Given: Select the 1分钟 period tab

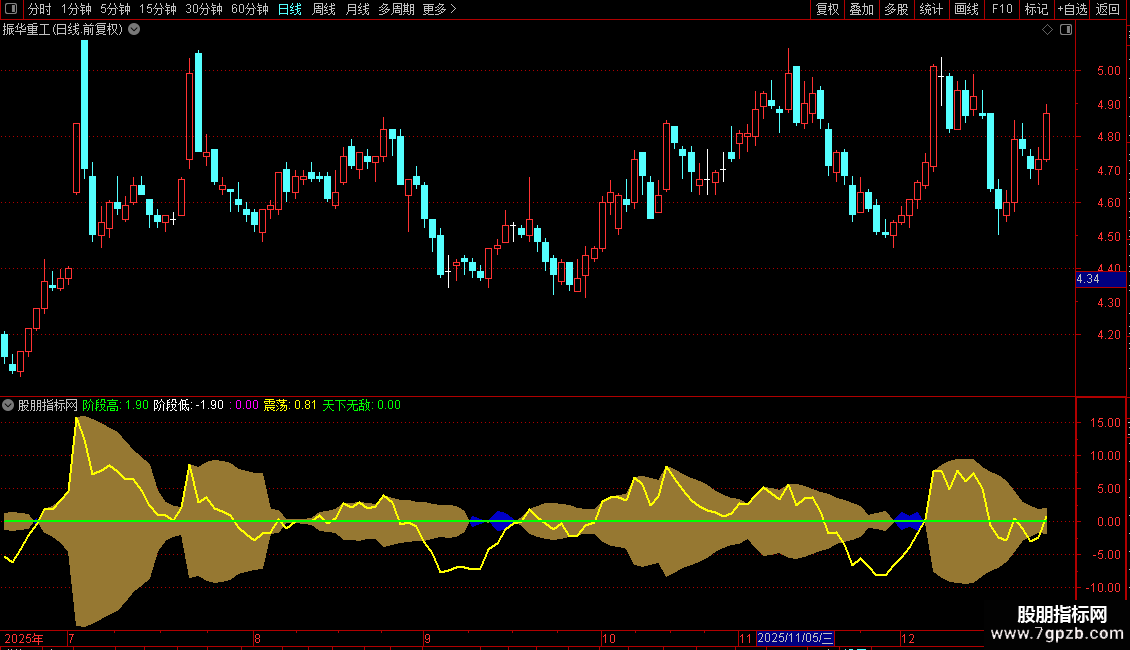Looking at the screenshot, I should click(76, 9).
